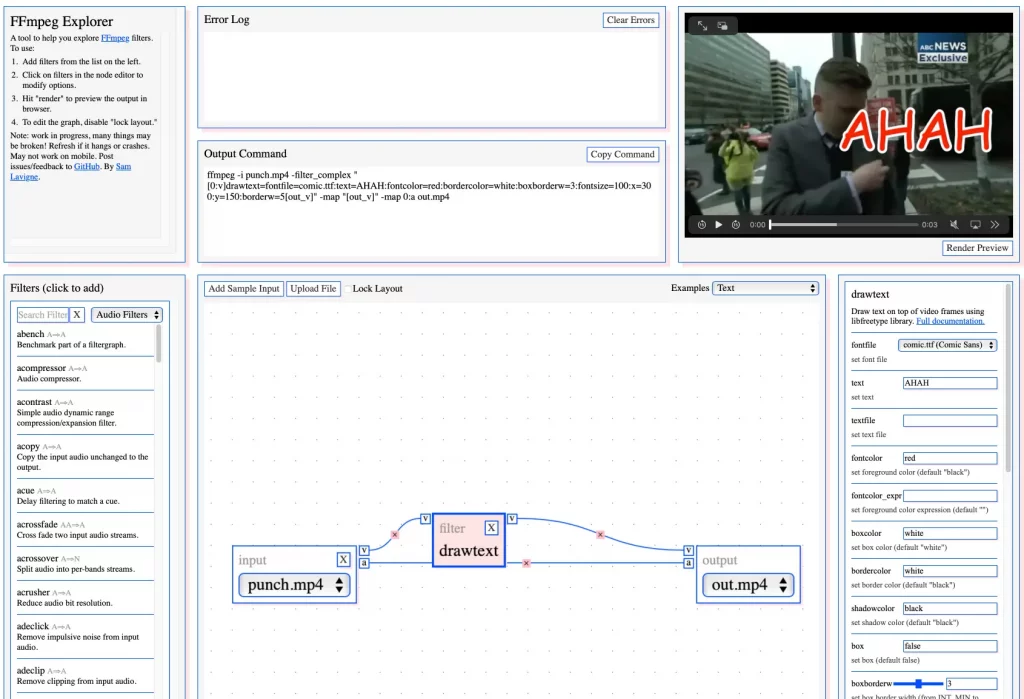Add the abench filter
Viewport: 1024px width, 699px height.
tap(85, 339)
